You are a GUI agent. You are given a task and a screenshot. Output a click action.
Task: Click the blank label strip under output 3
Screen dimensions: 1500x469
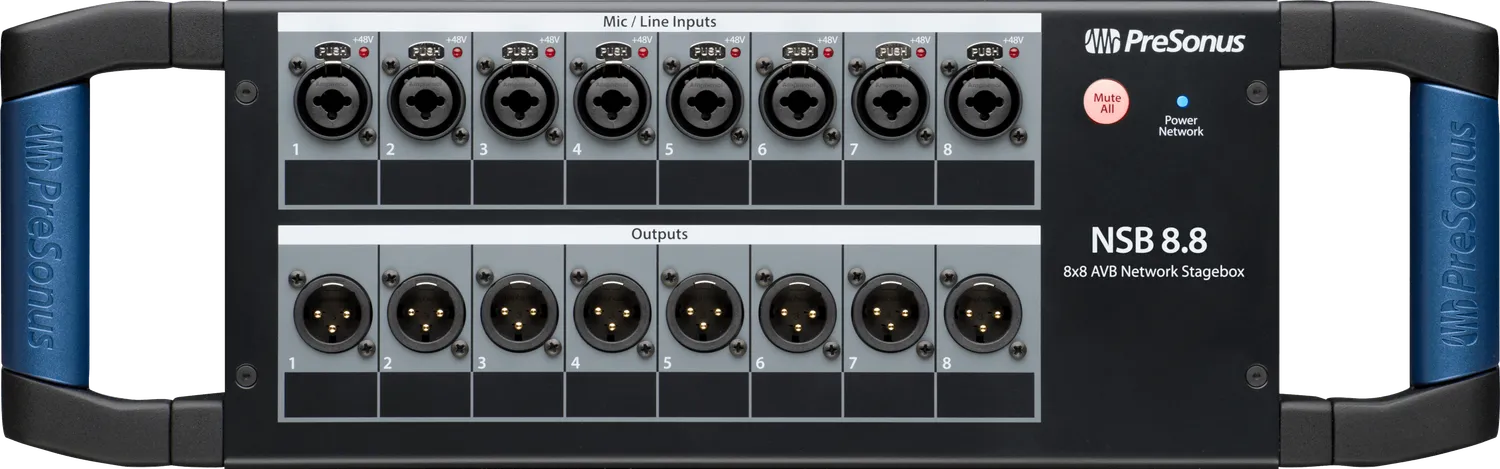(518, 396)
